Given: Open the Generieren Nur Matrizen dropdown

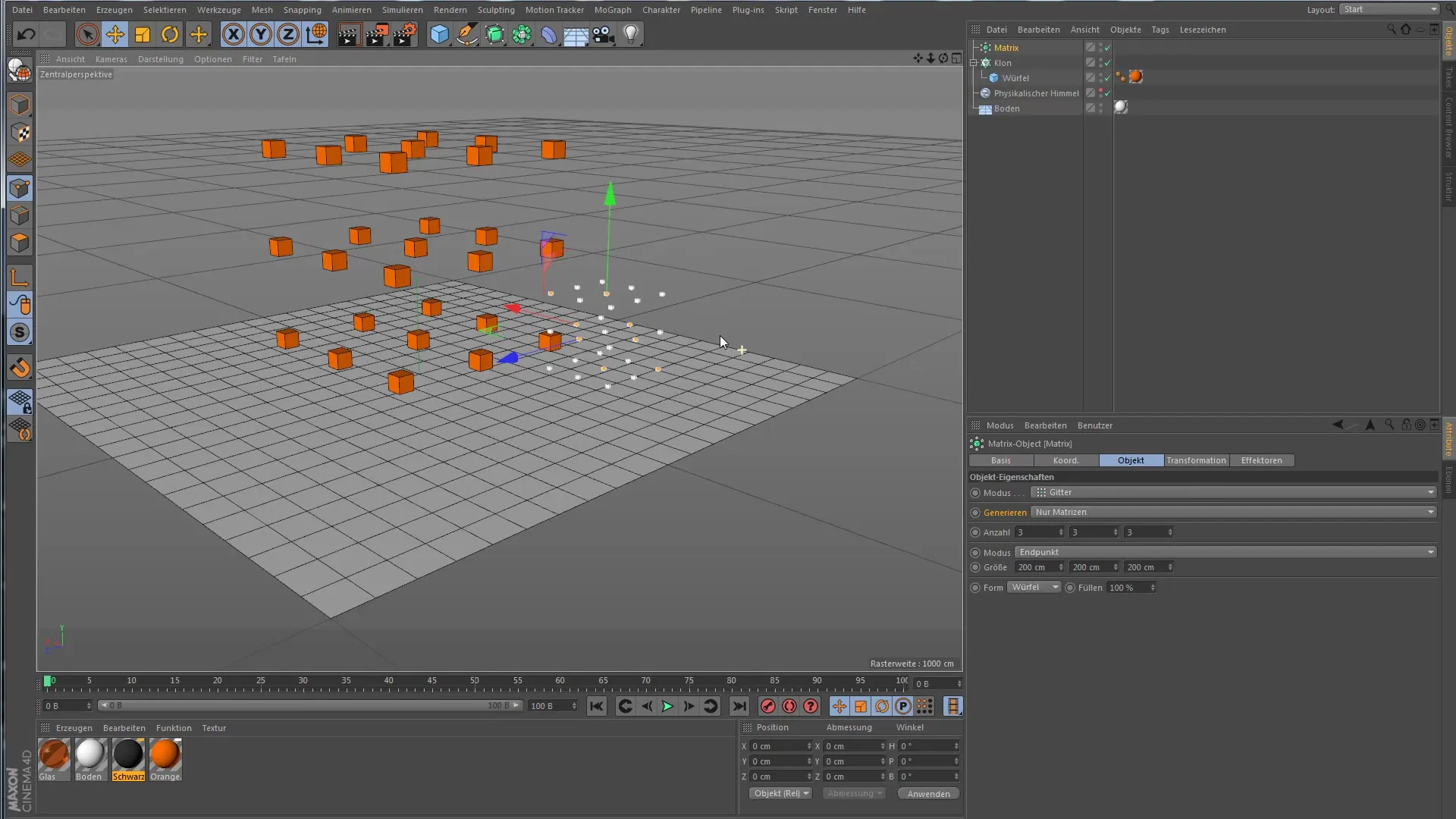Looking at the screenshot, I should (1233, 512).
